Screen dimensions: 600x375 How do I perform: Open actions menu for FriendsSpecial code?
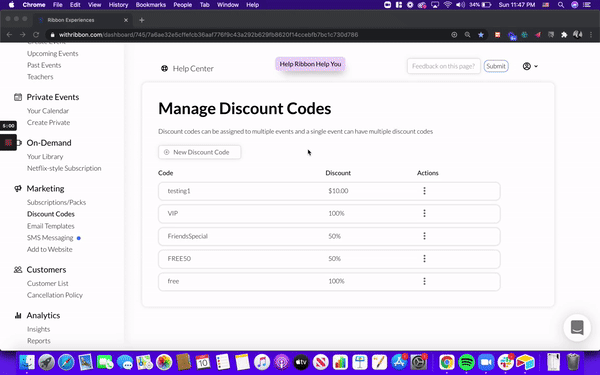[424, 236]
